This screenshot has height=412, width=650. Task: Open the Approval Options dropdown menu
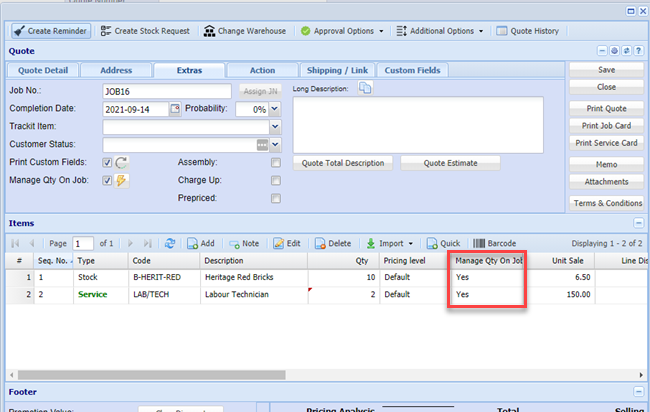(341, 31)
